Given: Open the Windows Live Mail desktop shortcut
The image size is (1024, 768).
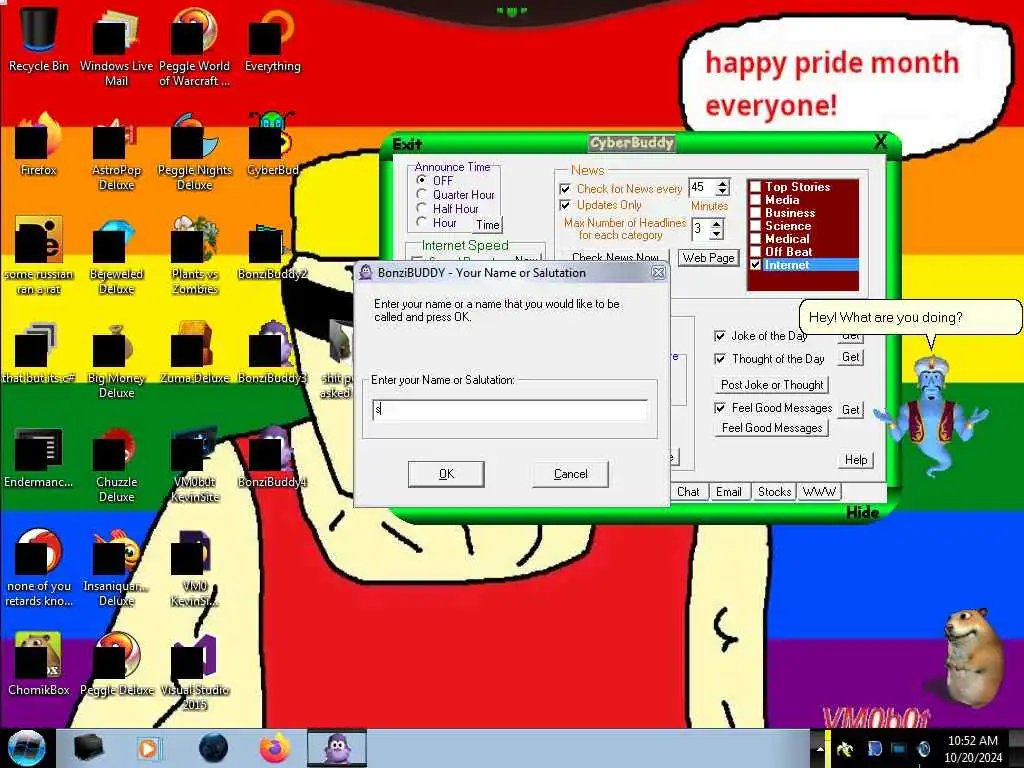Looking at the screenshot, I should (x=116, y=47).
